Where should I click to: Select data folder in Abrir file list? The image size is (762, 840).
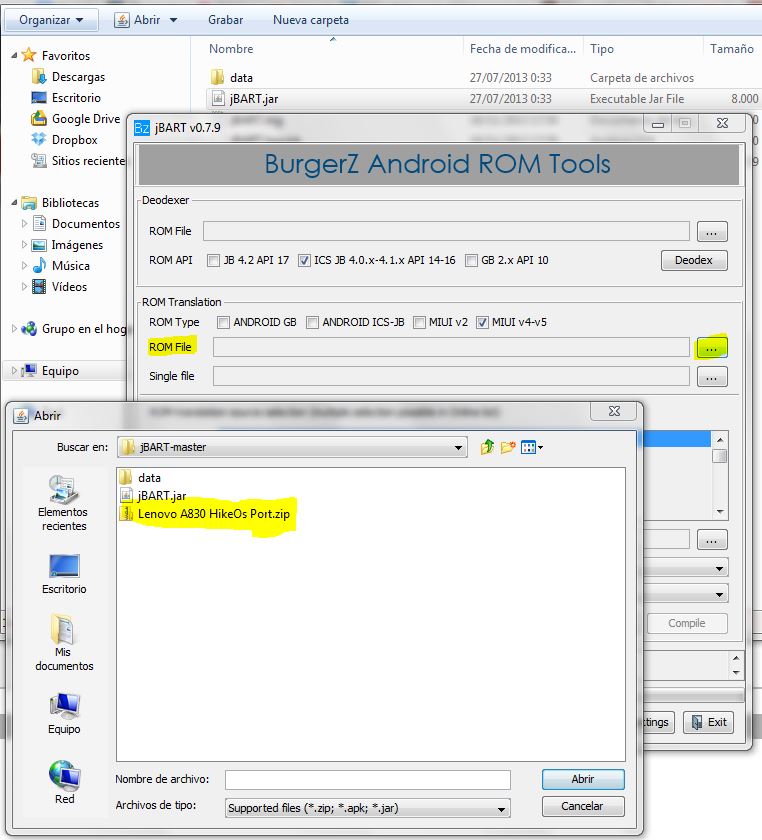coord(141,477)
